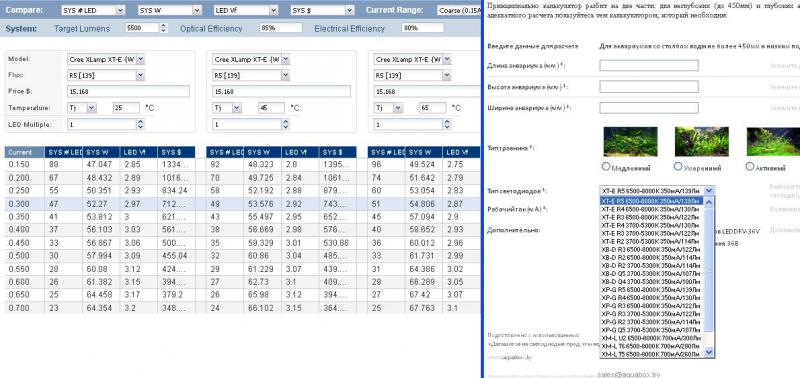Expand the Current Range Coarse dropdown

click(x=460, y=10)
